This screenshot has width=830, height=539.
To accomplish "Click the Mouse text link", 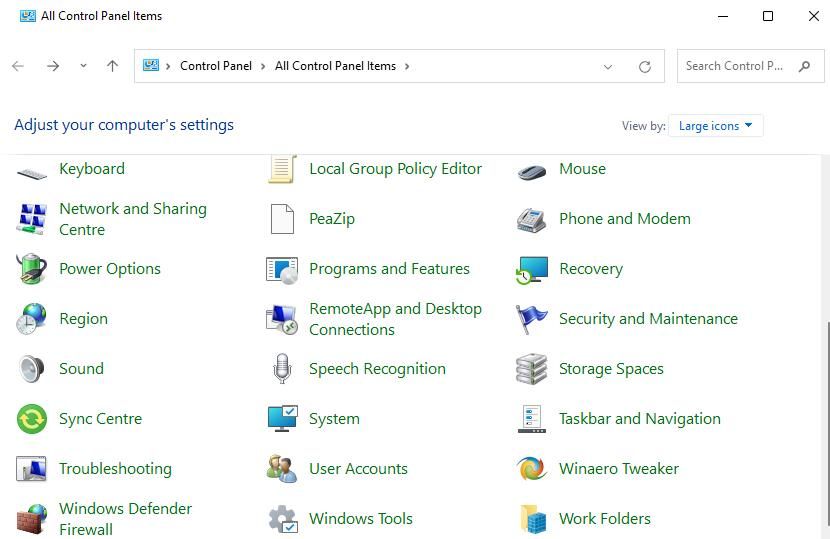I will pos(582,169).
